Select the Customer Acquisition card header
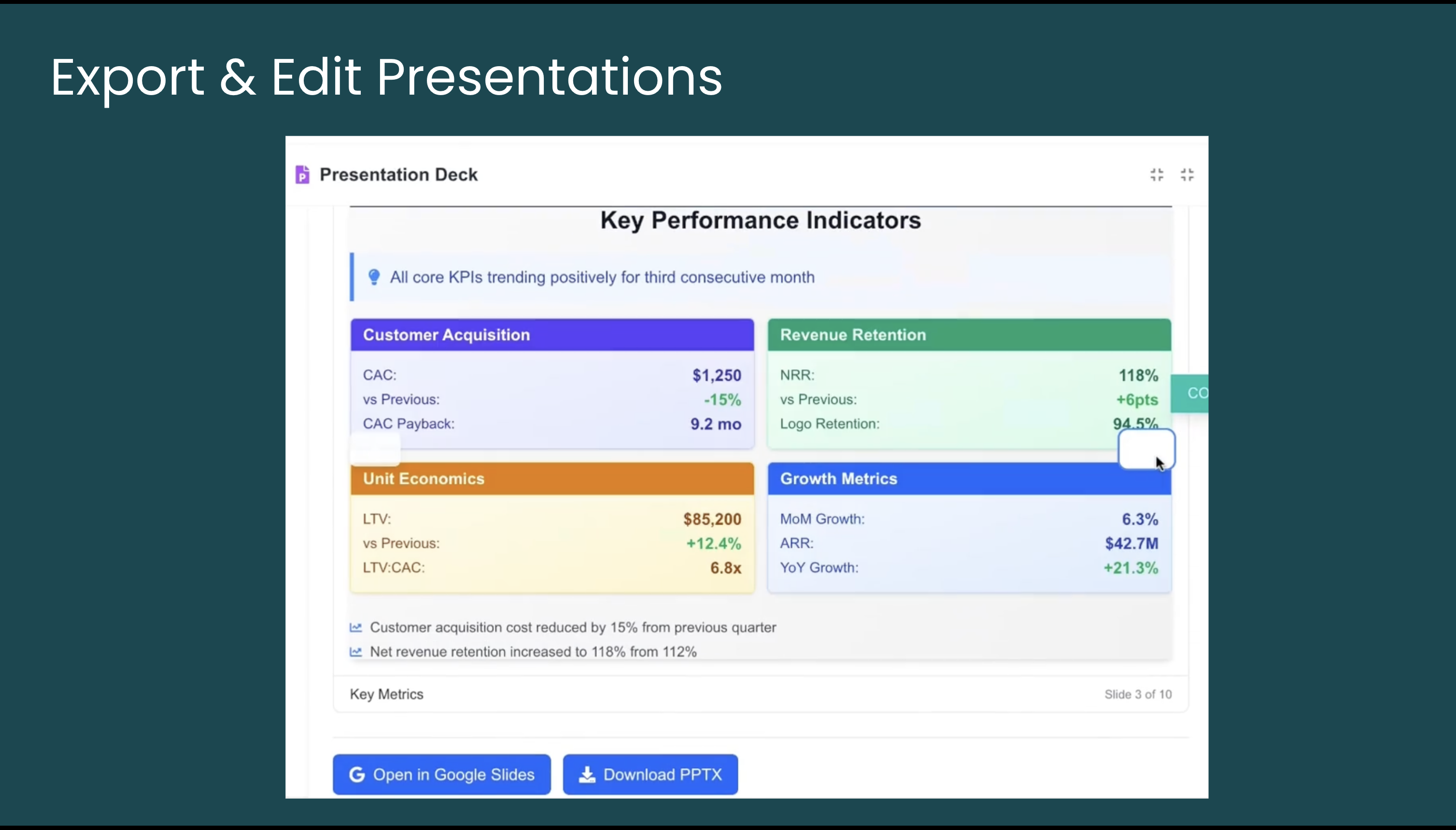Screen dimensions: 1456x830 (552, 335)
